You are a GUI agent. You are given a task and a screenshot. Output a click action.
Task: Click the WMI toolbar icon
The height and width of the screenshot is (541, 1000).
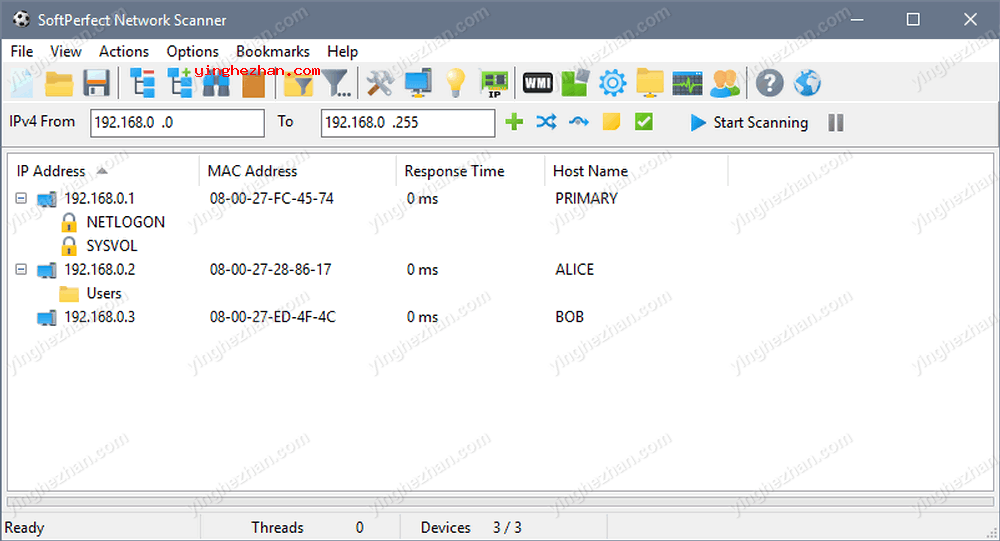point(537,83)
